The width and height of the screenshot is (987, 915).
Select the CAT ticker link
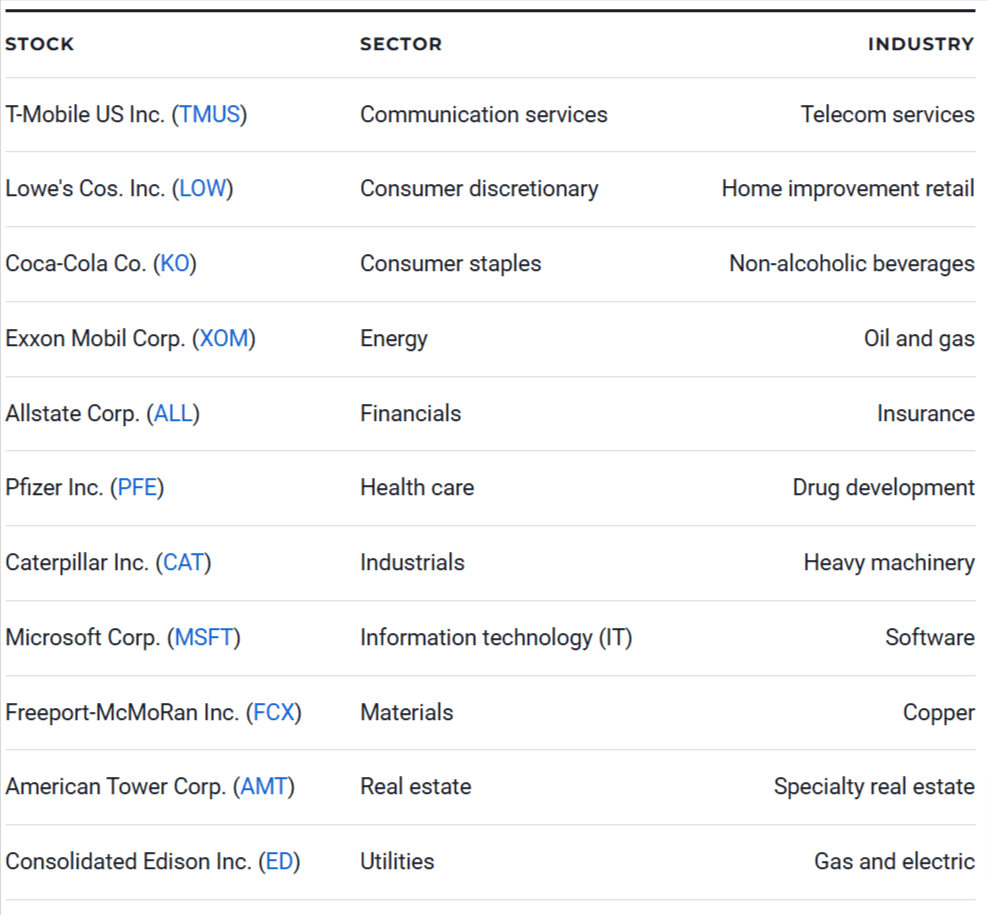183,563
